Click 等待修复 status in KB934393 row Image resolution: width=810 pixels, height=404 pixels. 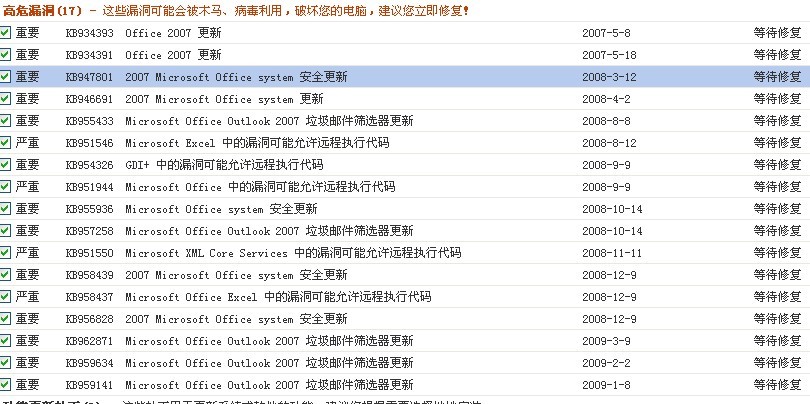coord(777,33)
